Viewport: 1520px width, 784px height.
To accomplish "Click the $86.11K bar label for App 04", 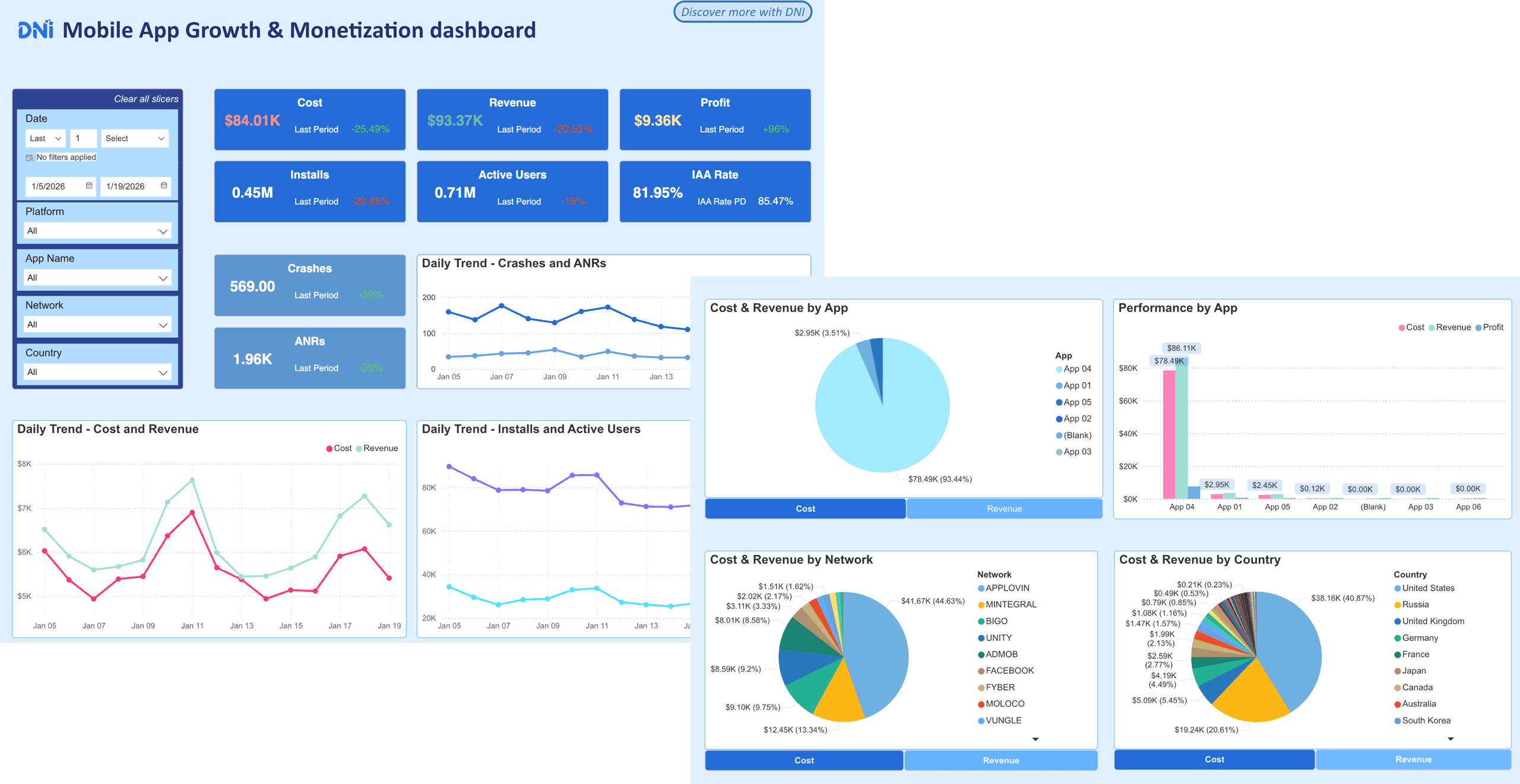I will [1182, 348].
